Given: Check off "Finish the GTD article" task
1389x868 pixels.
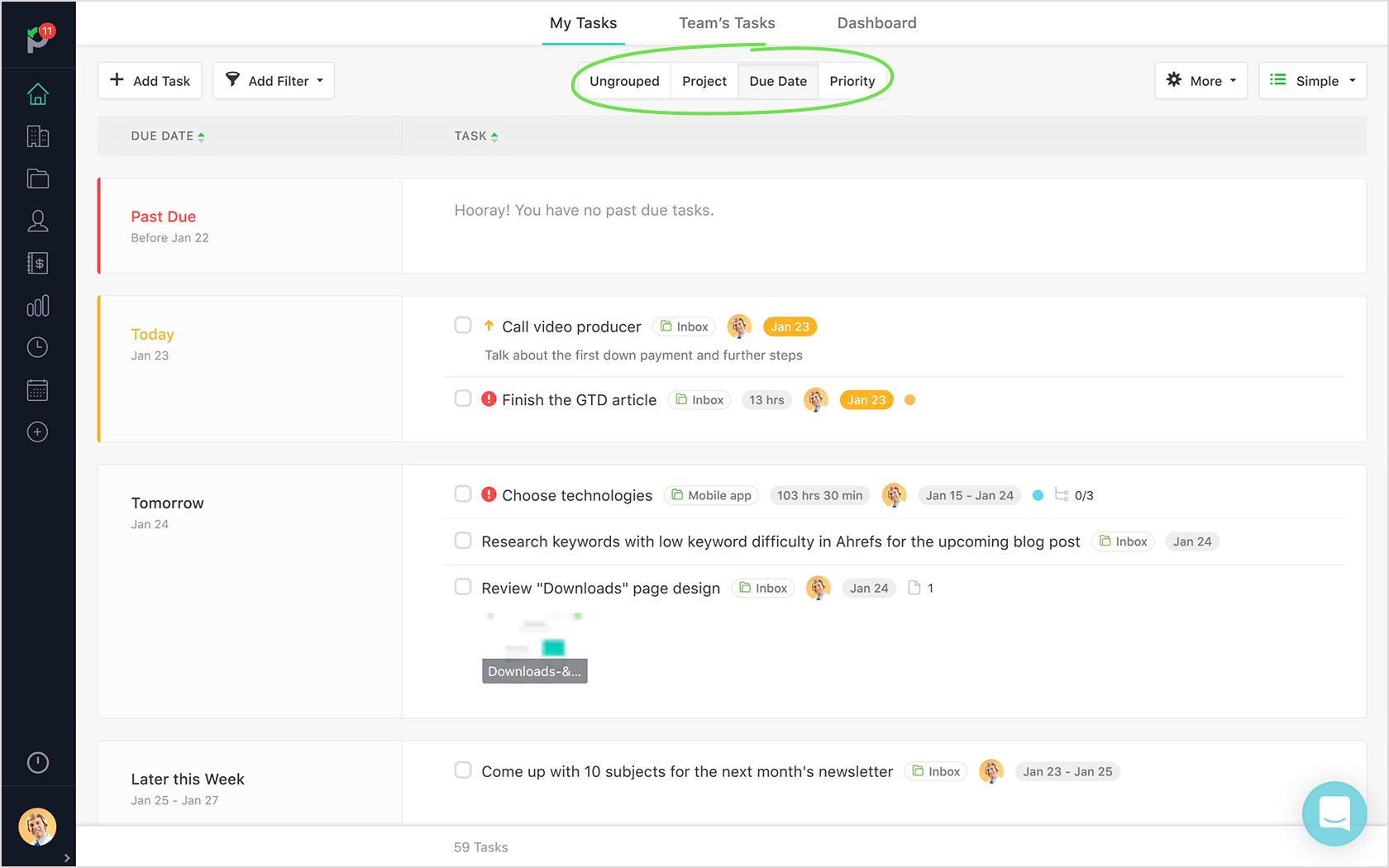Looking at the screenshot, I should click(x=463, y=398).
